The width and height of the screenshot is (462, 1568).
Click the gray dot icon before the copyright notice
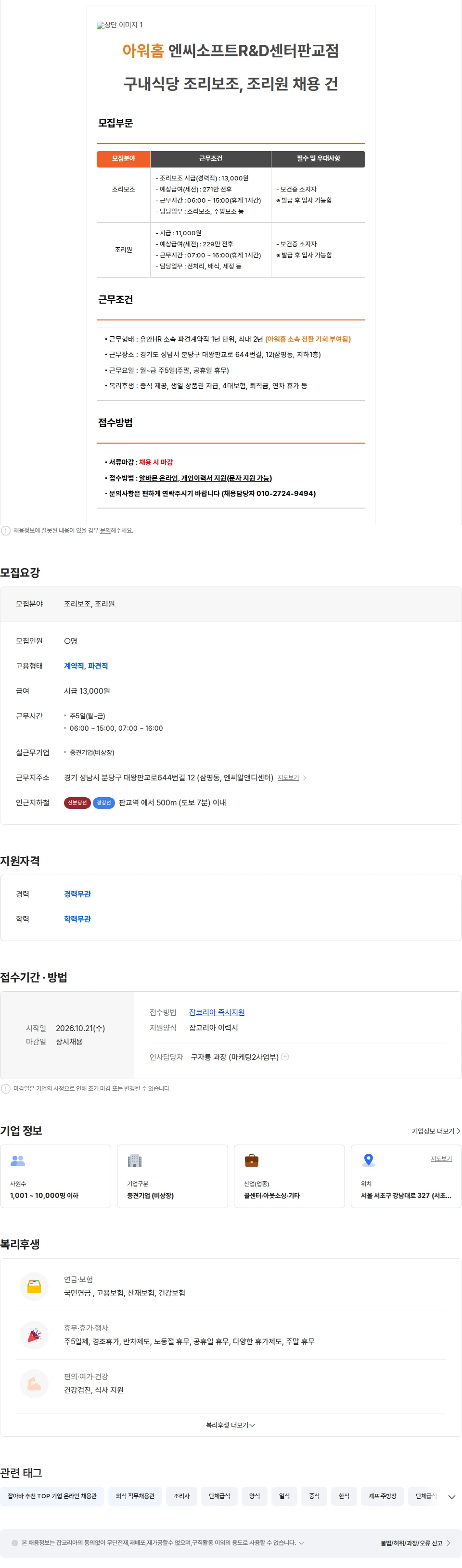tap(14, 1543)
